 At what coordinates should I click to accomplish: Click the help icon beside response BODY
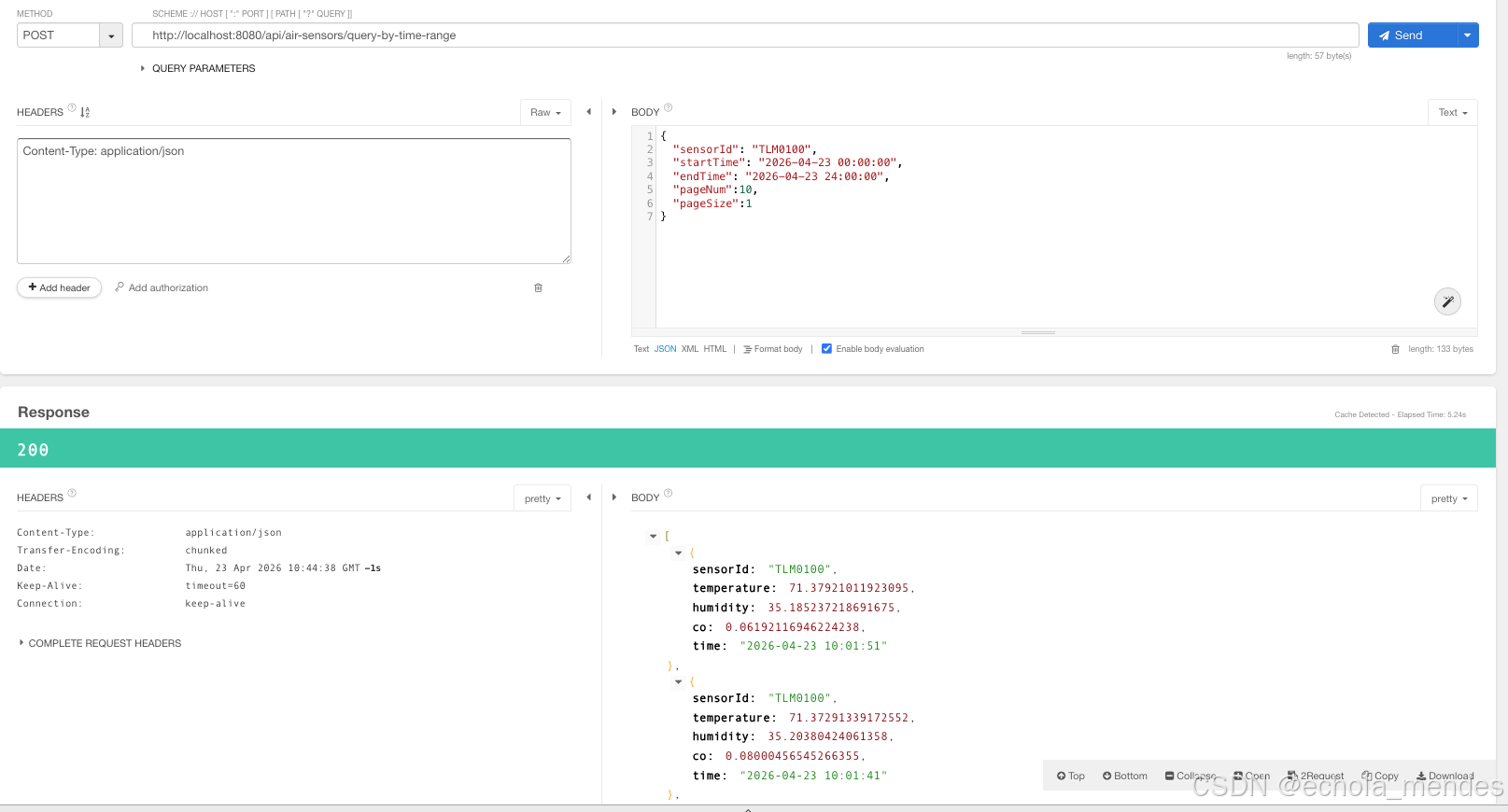[668, 493]
